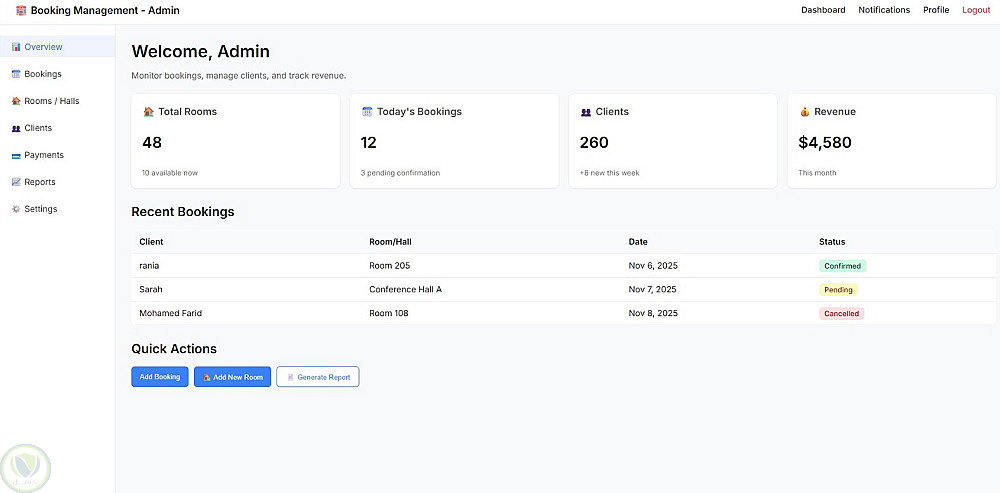
Task: Click the Rooms / Halls house icon
Action: [x=16, y=101]
